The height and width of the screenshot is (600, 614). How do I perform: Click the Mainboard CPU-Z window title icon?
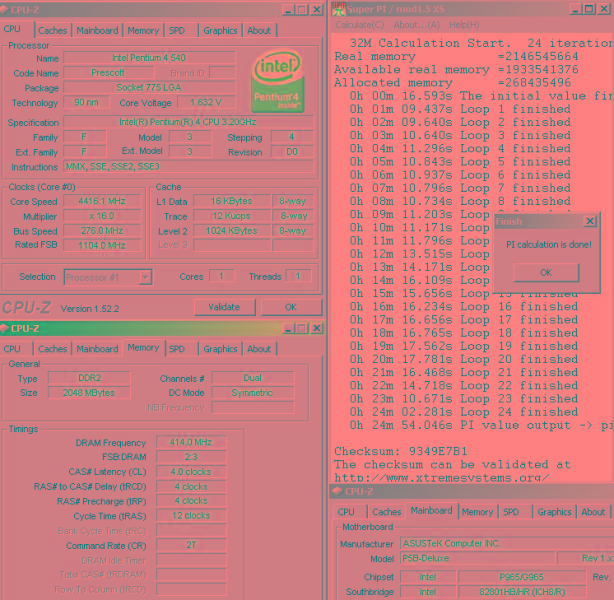tap(337, 491)
